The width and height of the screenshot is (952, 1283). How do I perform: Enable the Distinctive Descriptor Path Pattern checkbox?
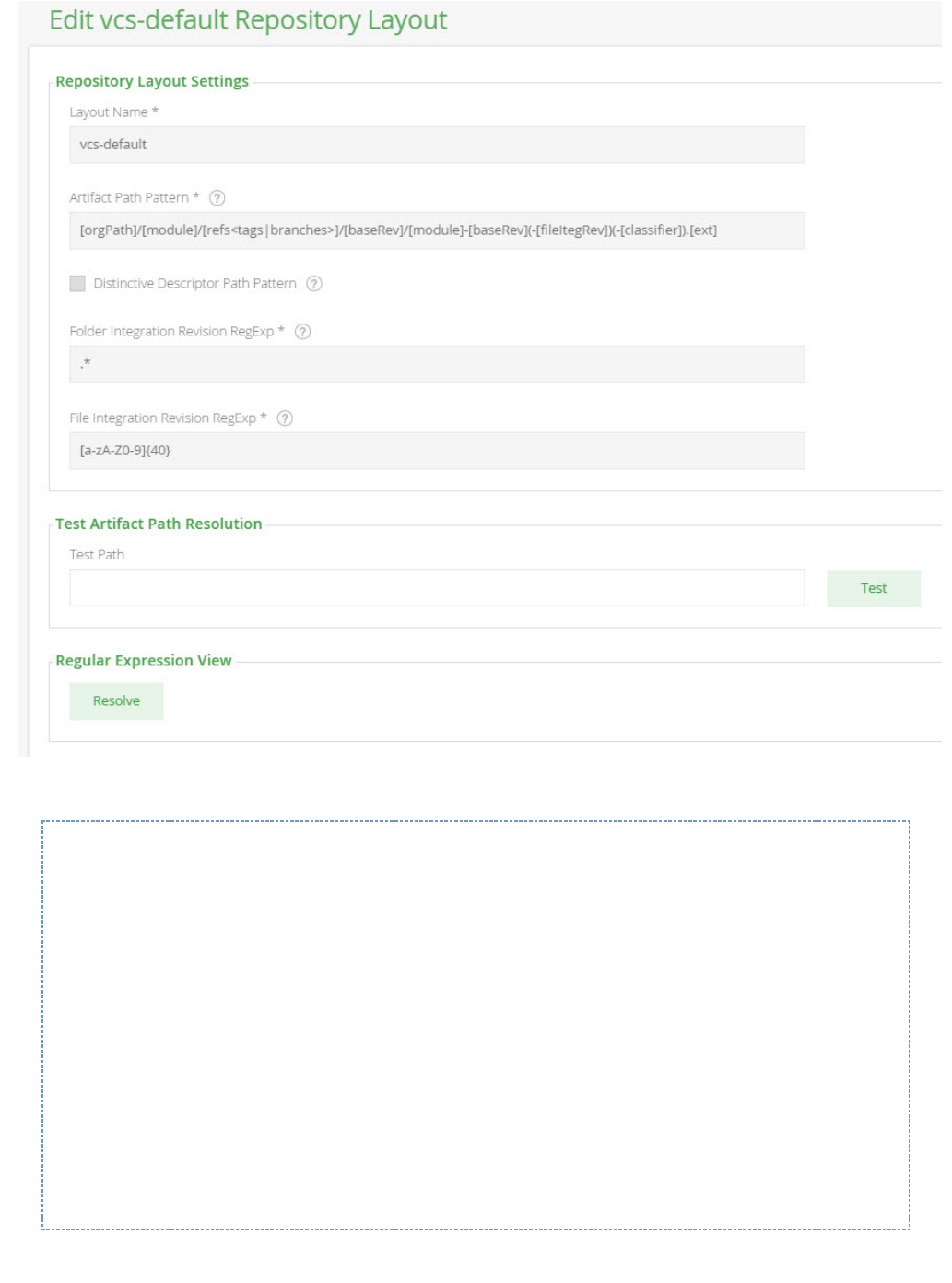point(77,284)
